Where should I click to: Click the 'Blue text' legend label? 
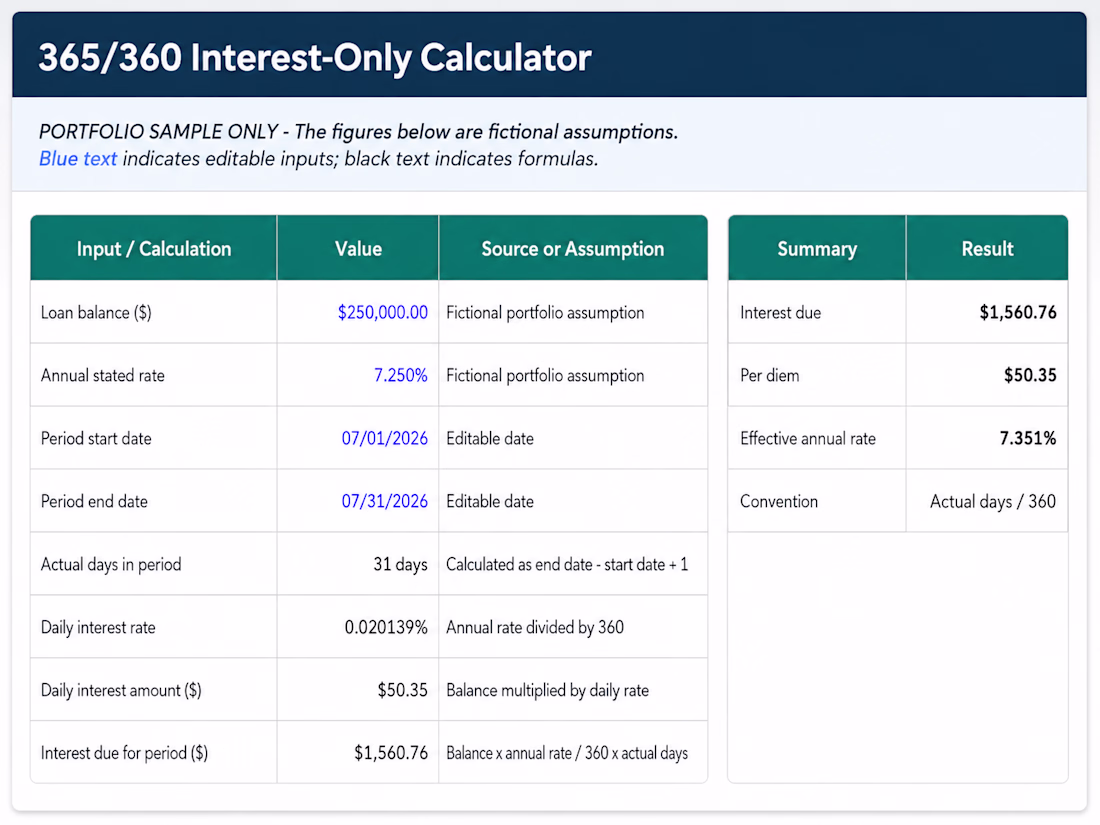point(78,159)
